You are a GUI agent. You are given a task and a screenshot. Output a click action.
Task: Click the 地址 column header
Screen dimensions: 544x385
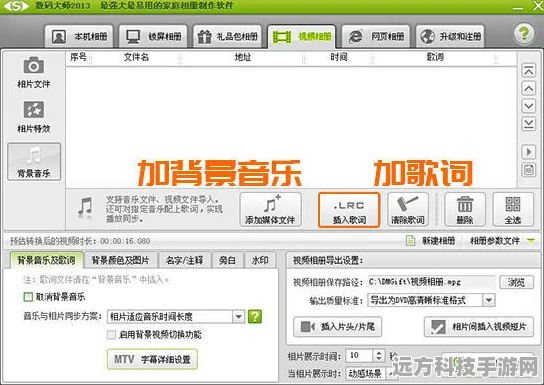tap(243, 57)
